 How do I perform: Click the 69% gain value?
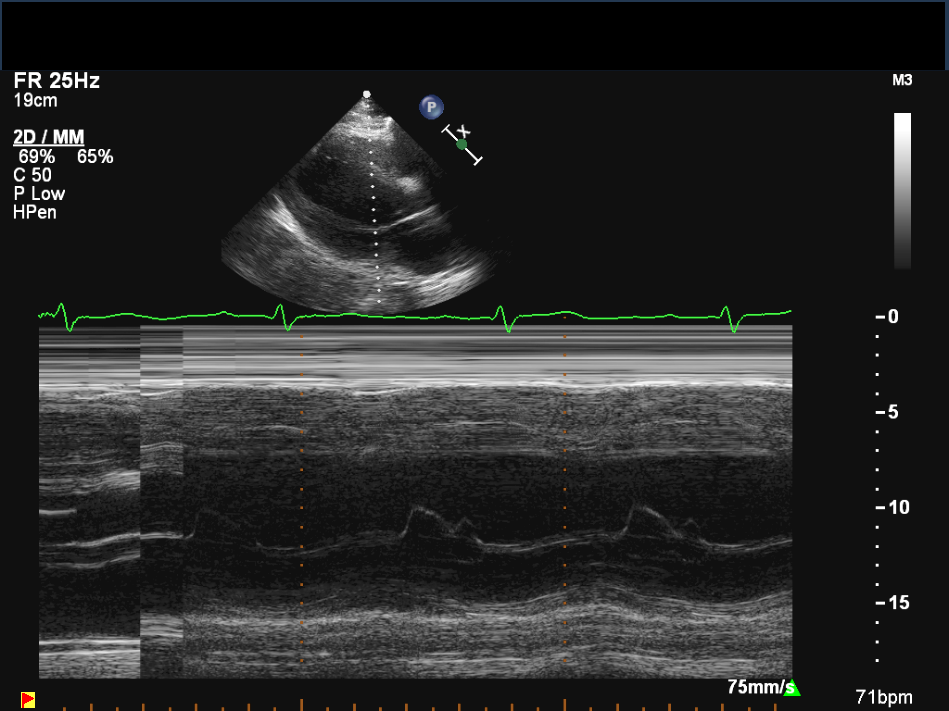[x=36, y=156]
